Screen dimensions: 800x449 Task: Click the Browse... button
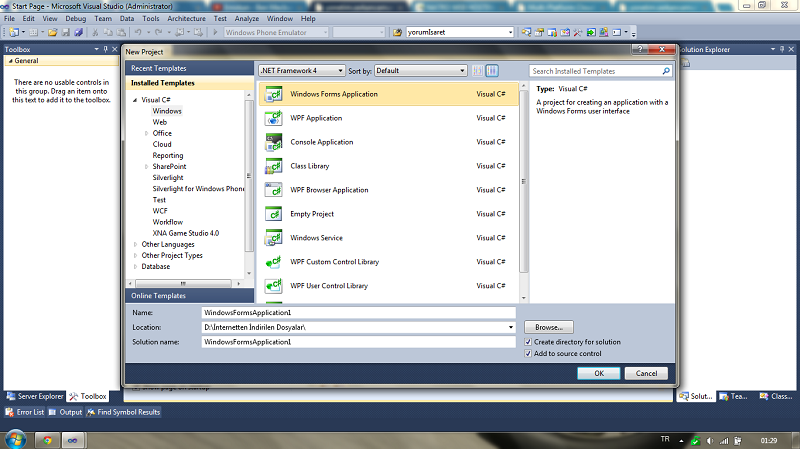[549, 327]
